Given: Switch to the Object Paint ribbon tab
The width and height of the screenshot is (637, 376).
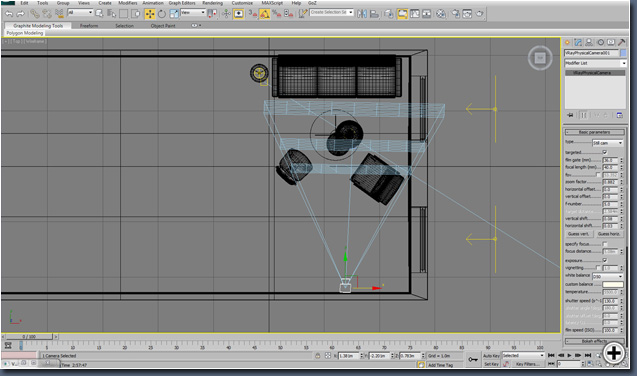Looking at the screenshot, I should pyautogui.click(x=163, y=26).
